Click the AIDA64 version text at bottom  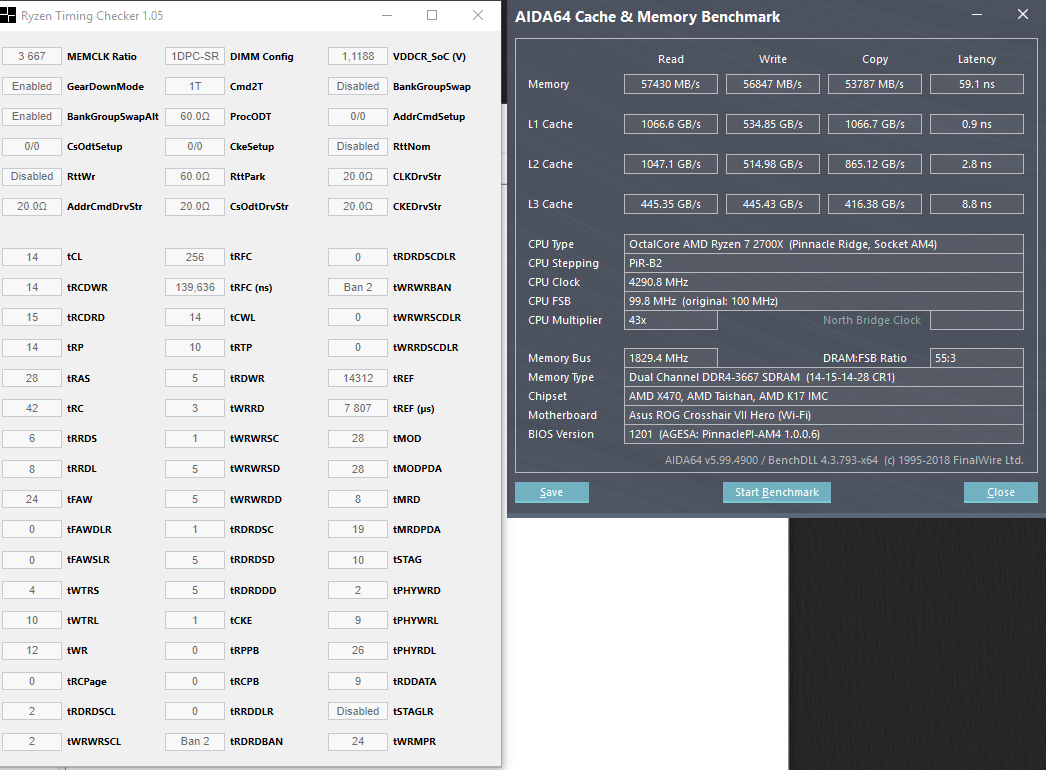[844, 460]
